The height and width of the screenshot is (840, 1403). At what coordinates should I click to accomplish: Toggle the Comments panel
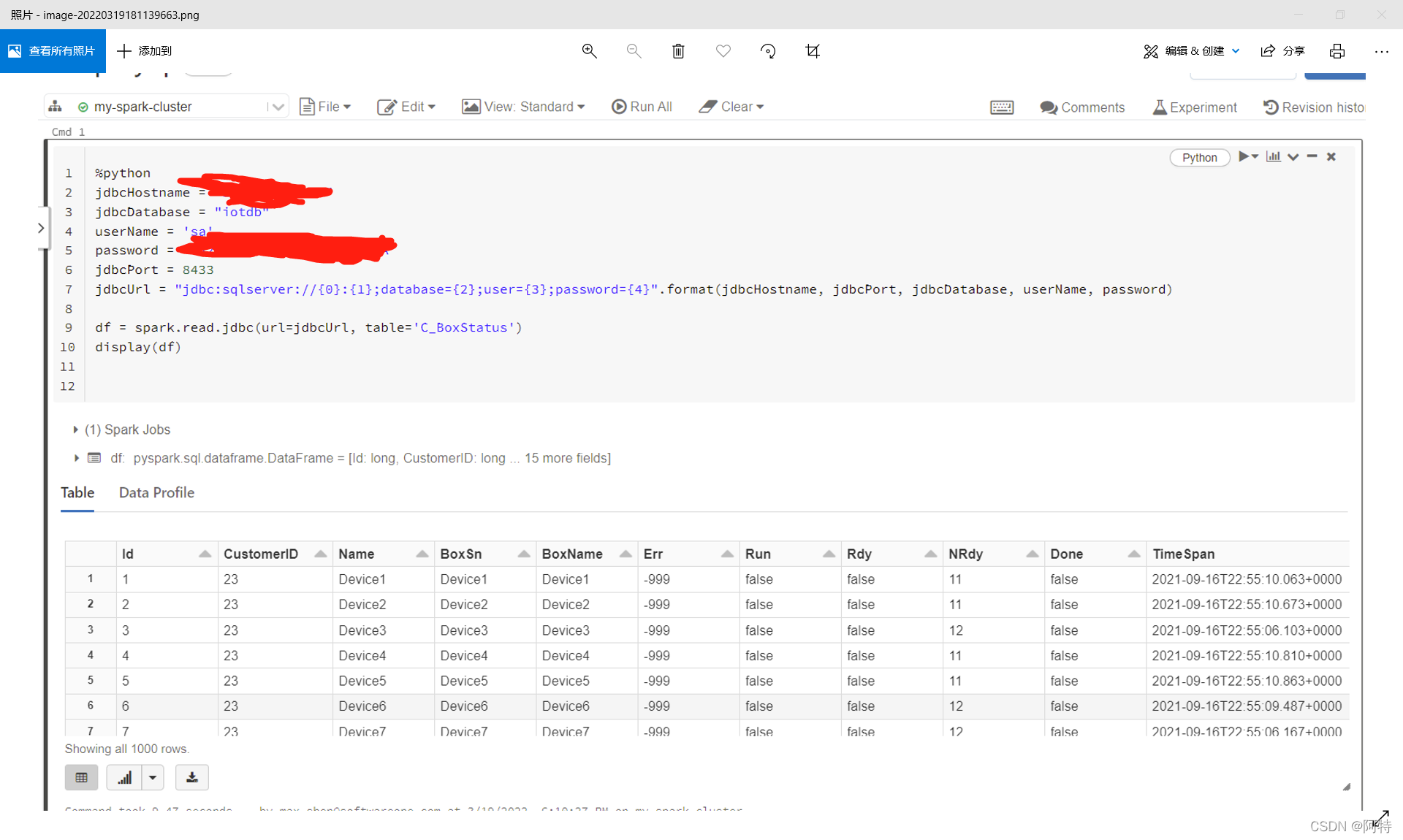(1081, 107)
